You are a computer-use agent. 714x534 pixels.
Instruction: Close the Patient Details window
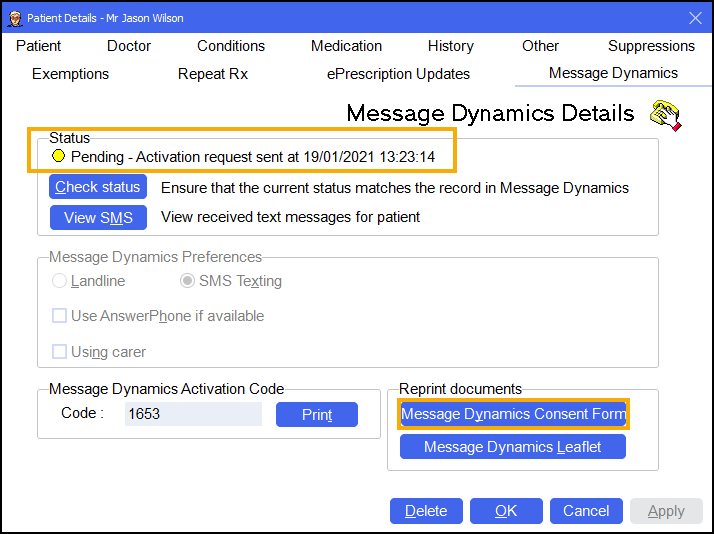[695, 18]
